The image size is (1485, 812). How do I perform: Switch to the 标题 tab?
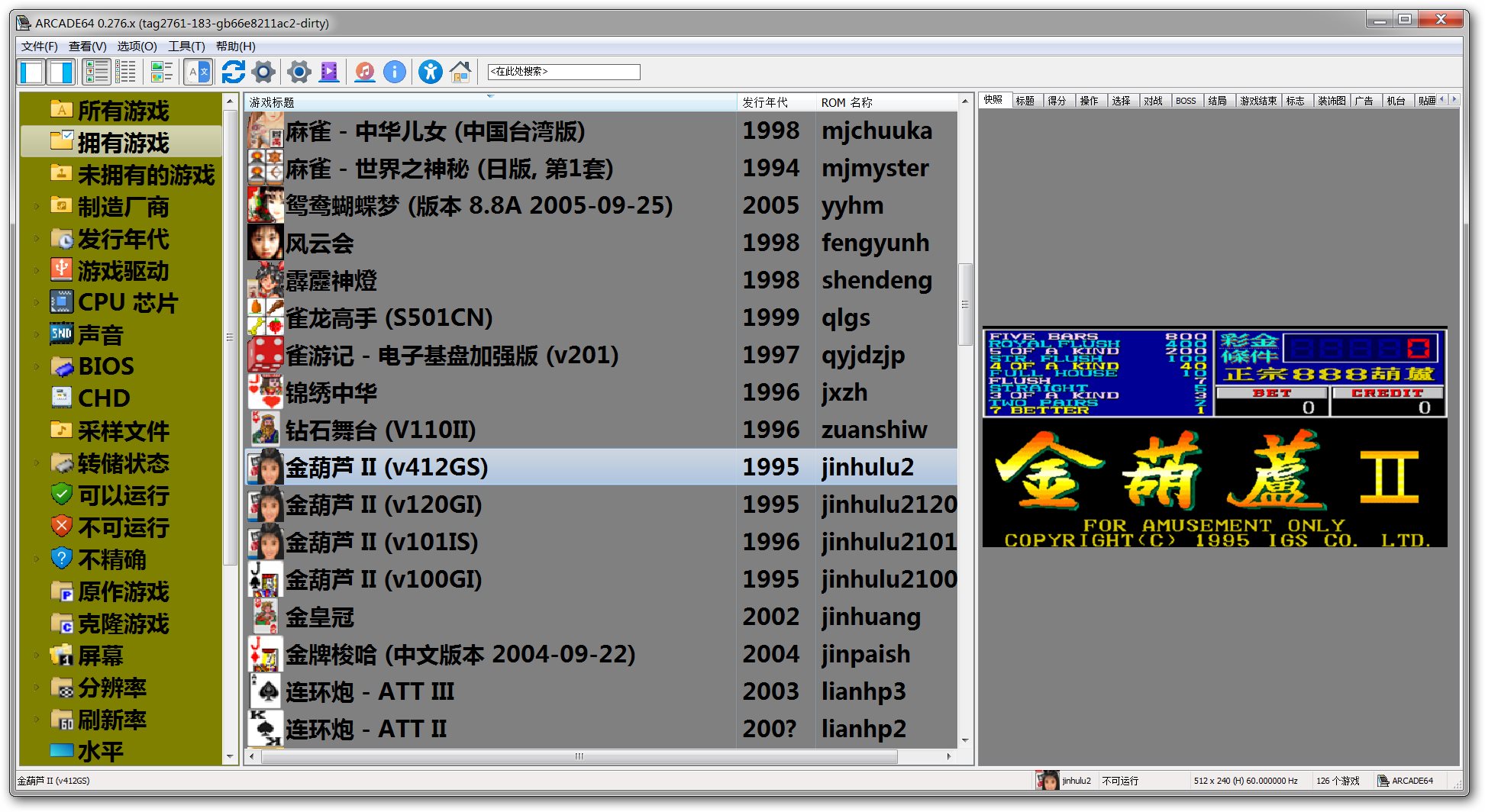click(1025, 101)
